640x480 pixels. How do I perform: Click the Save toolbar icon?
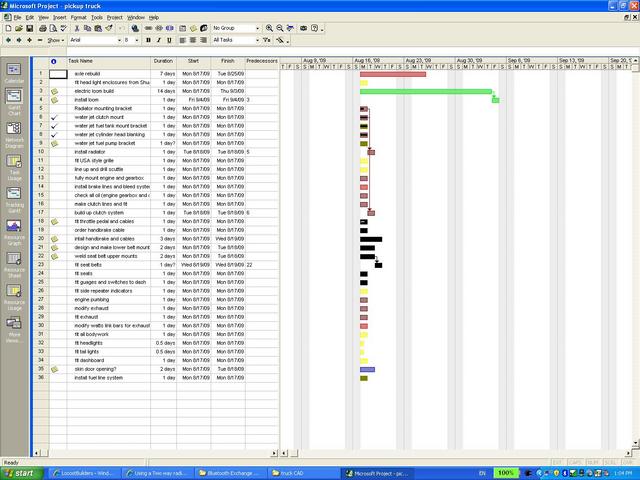point(30,29)
